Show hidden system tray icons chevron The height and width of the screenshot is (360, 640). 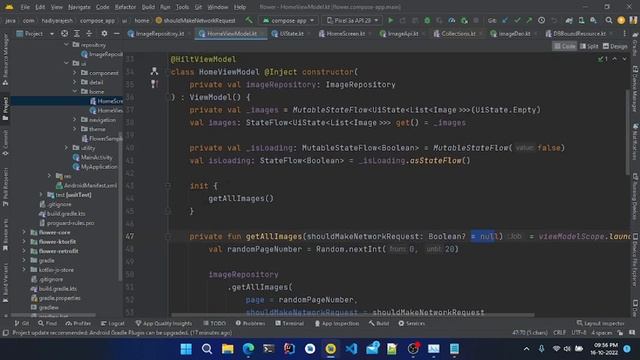[x=526, y=349]
